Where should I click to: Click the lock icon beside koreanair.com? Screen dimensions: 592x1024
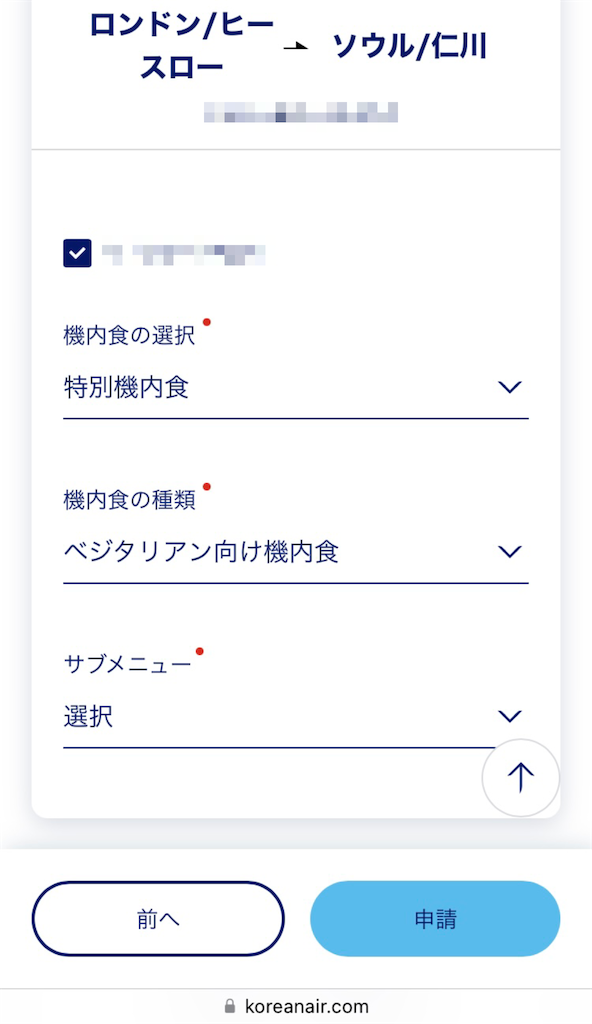229,1006
